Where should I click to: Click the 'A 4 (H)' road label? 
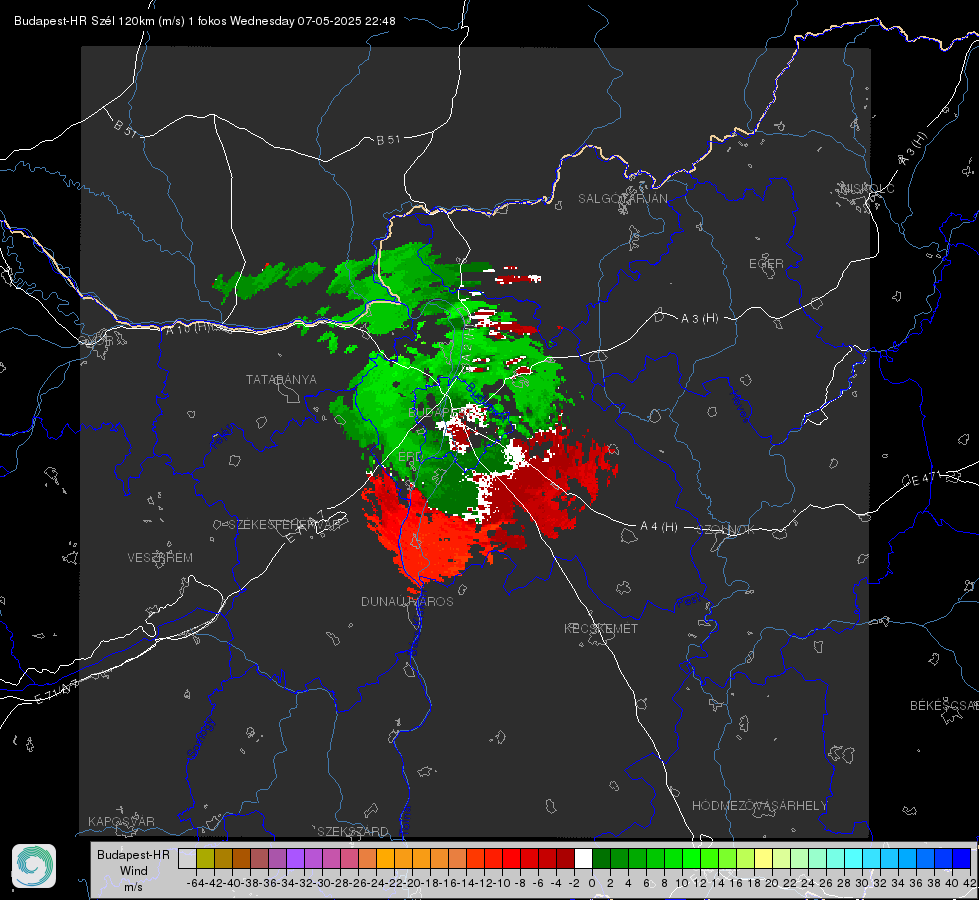659,527
